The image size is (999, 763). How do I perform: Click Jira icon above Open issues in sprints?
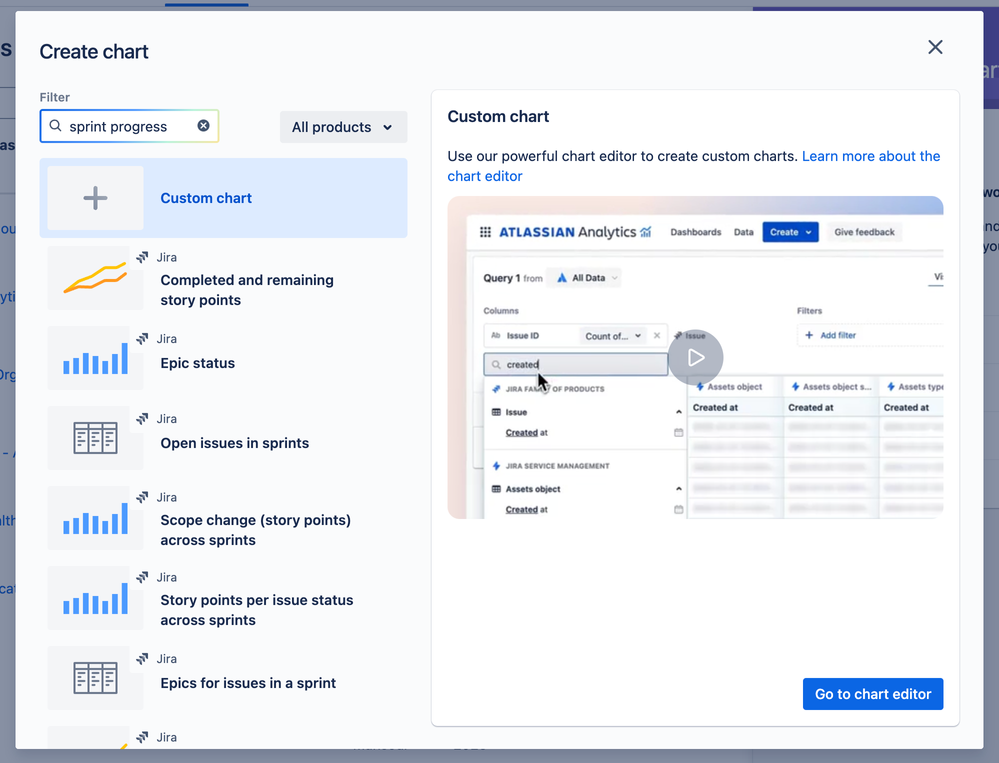pos(142,418)
